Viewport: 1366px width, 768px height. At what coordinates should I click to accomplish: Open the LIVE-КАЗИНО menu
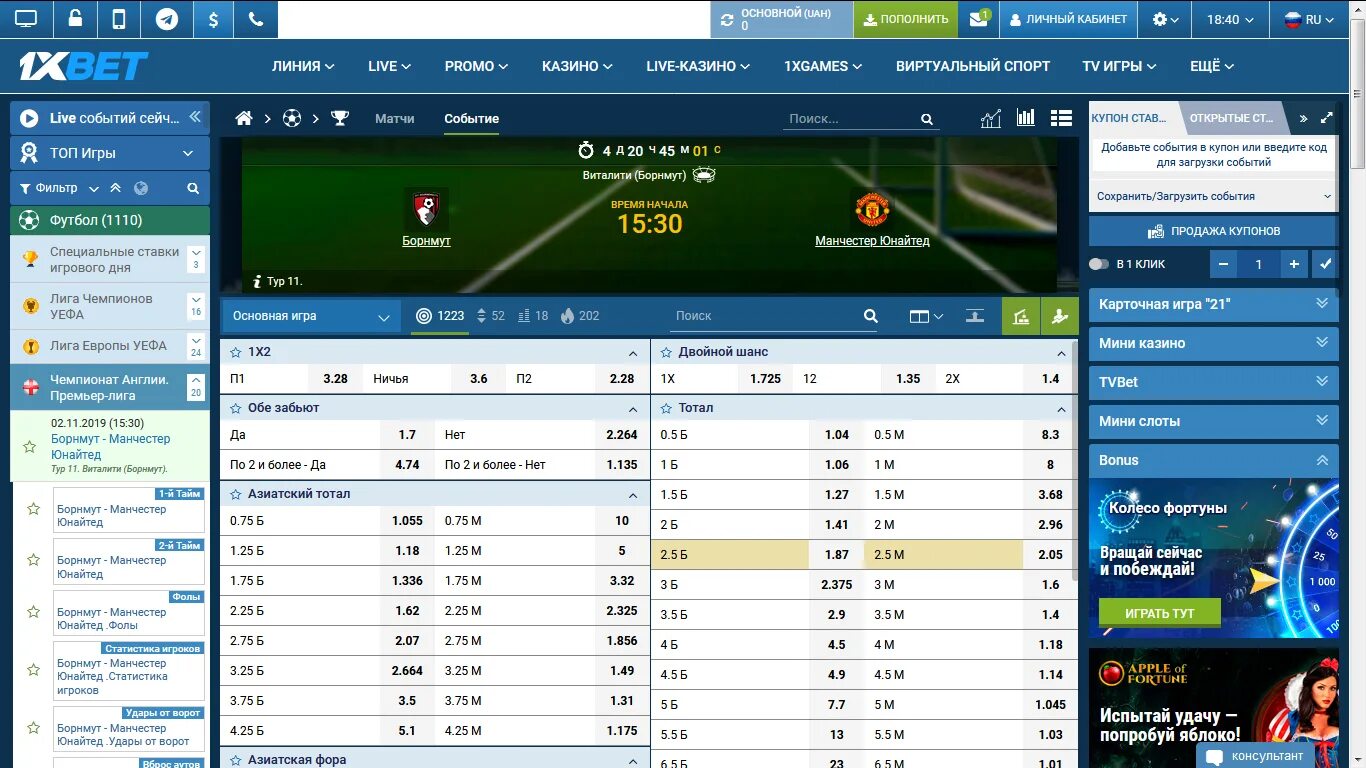698,66
